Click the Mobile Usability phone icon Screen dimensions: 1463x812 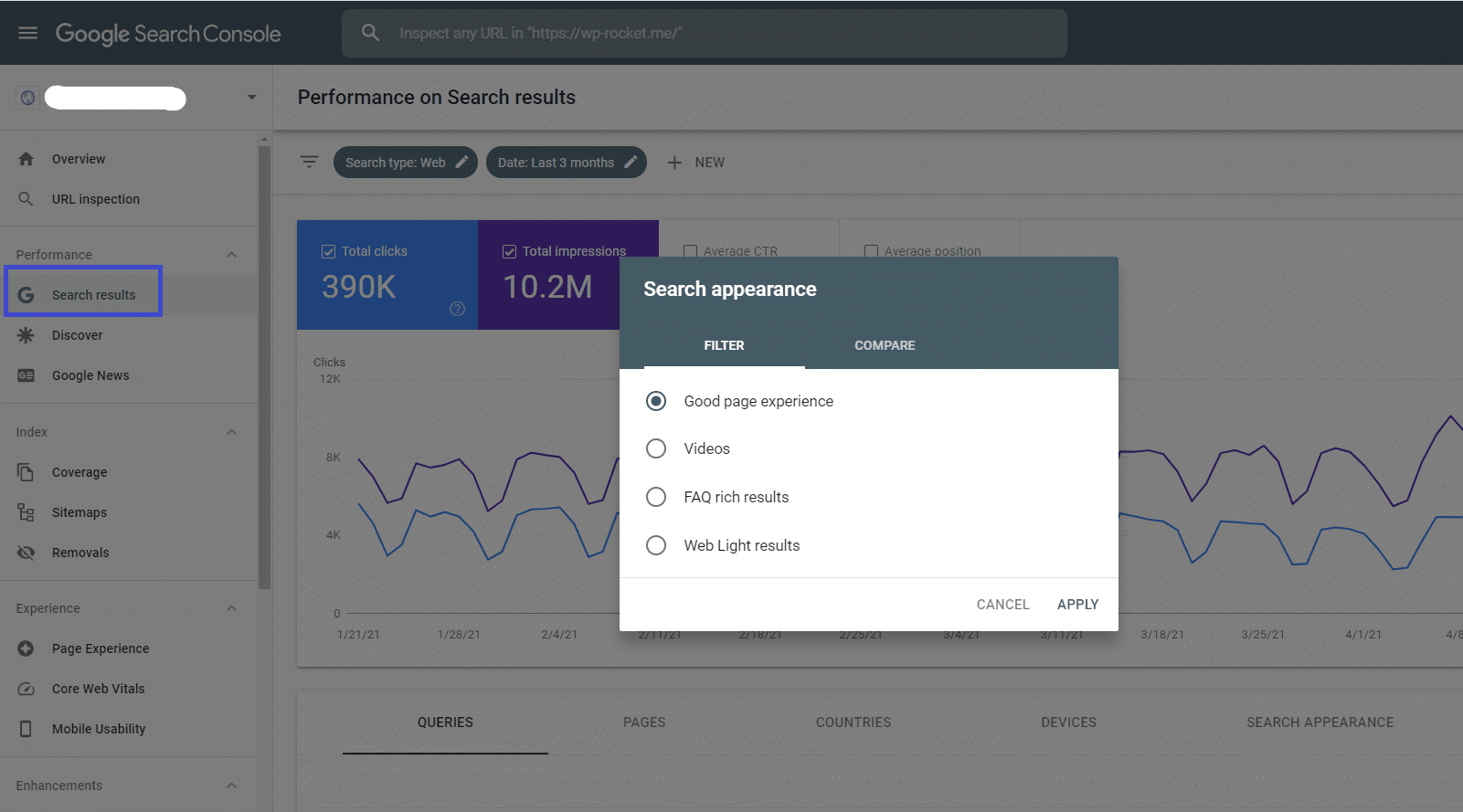pos(26,729)
